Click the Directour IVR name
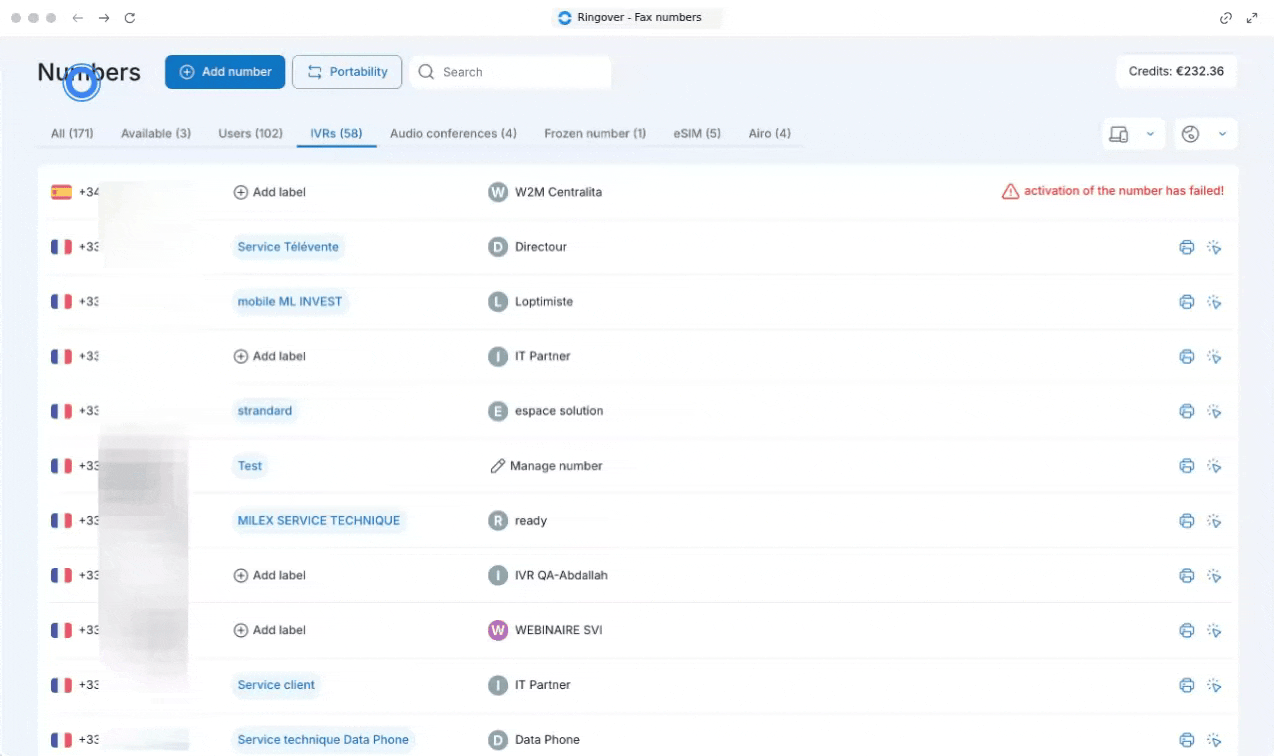Image resolution: width=1274 pixels, height=756 pixels. click(x=541, y=247)
